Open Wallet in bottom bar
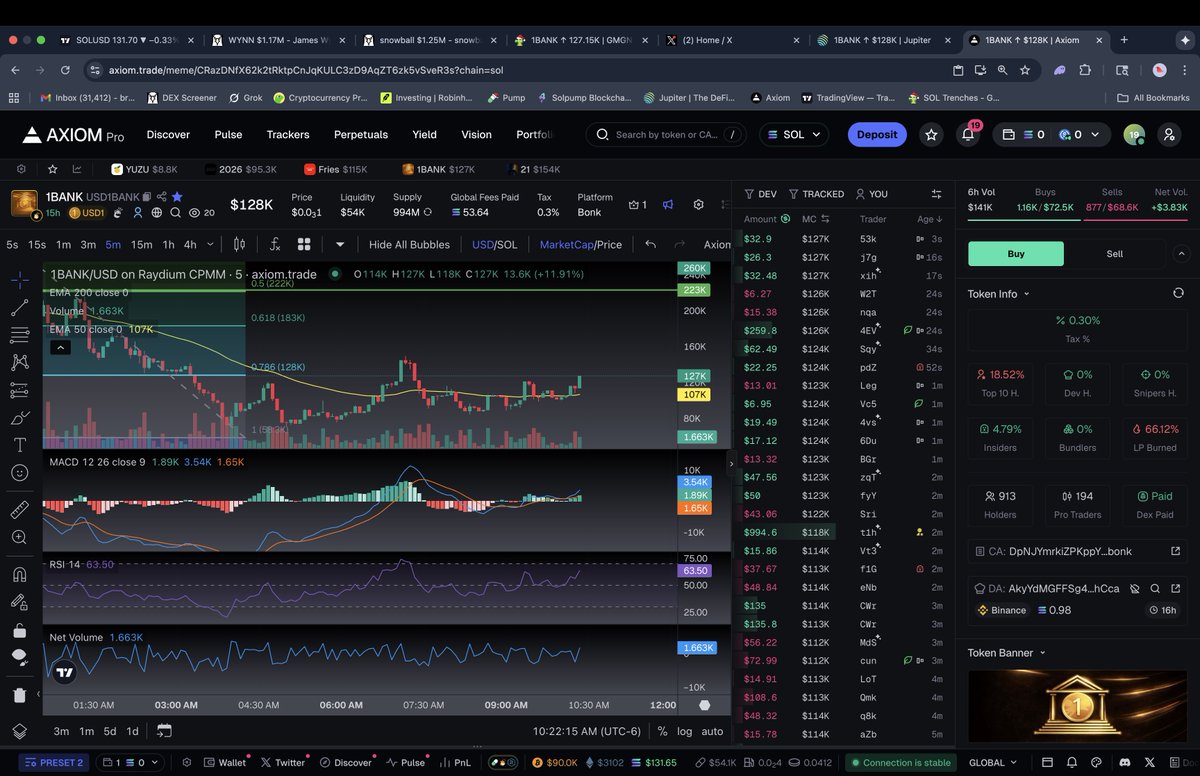Viewport: 1200px width, 776px height. click(224, 762)
